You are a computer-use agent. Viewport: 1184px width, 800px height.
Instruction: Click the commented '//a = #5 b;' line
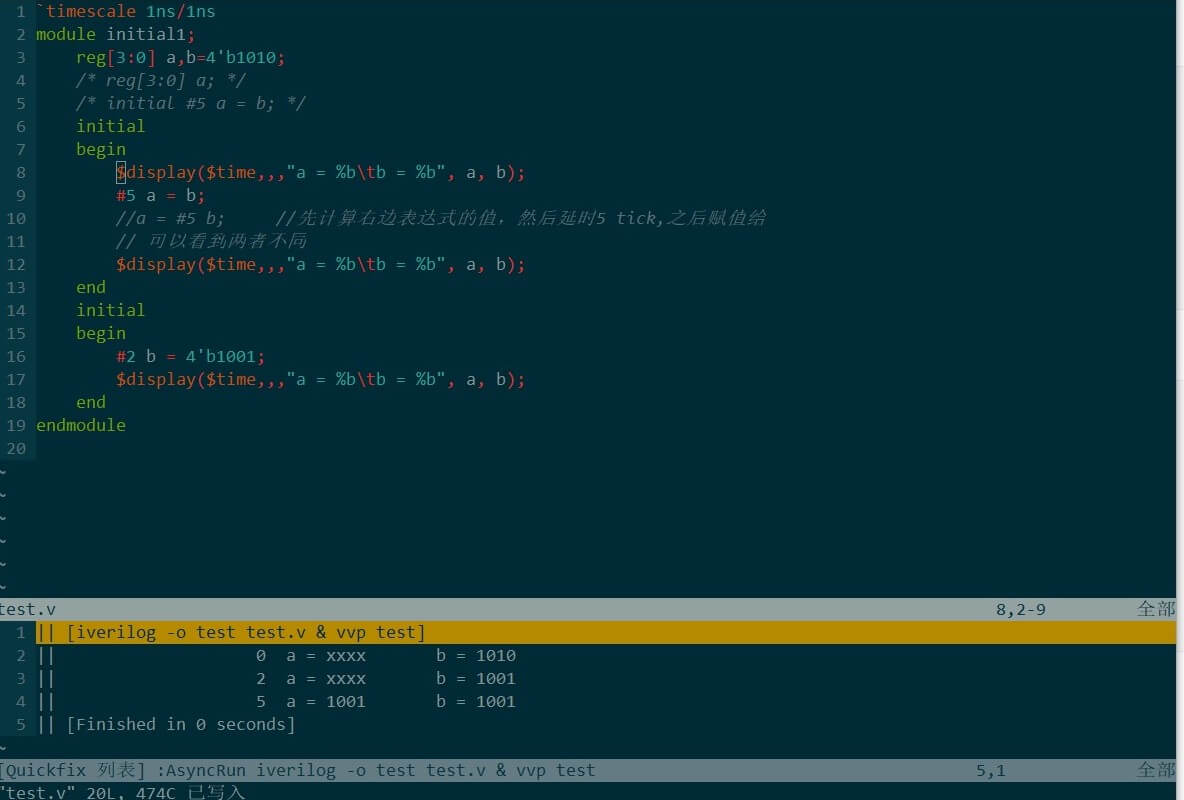point(441,218)
